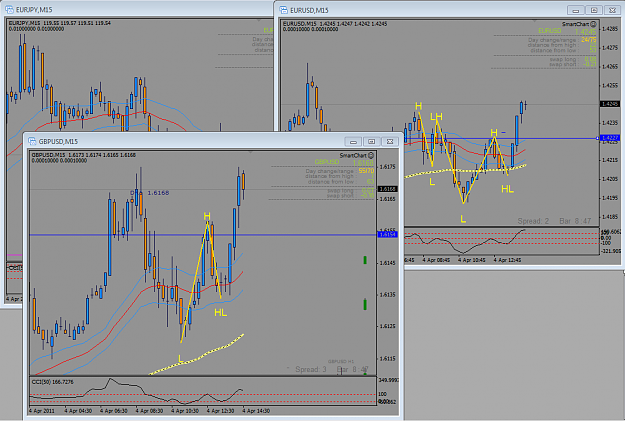Image resolution: width=625 pixels, height=421 pixels.
Task: Click the EURUSD chart OHLC header text
Action: coord(335,26)
